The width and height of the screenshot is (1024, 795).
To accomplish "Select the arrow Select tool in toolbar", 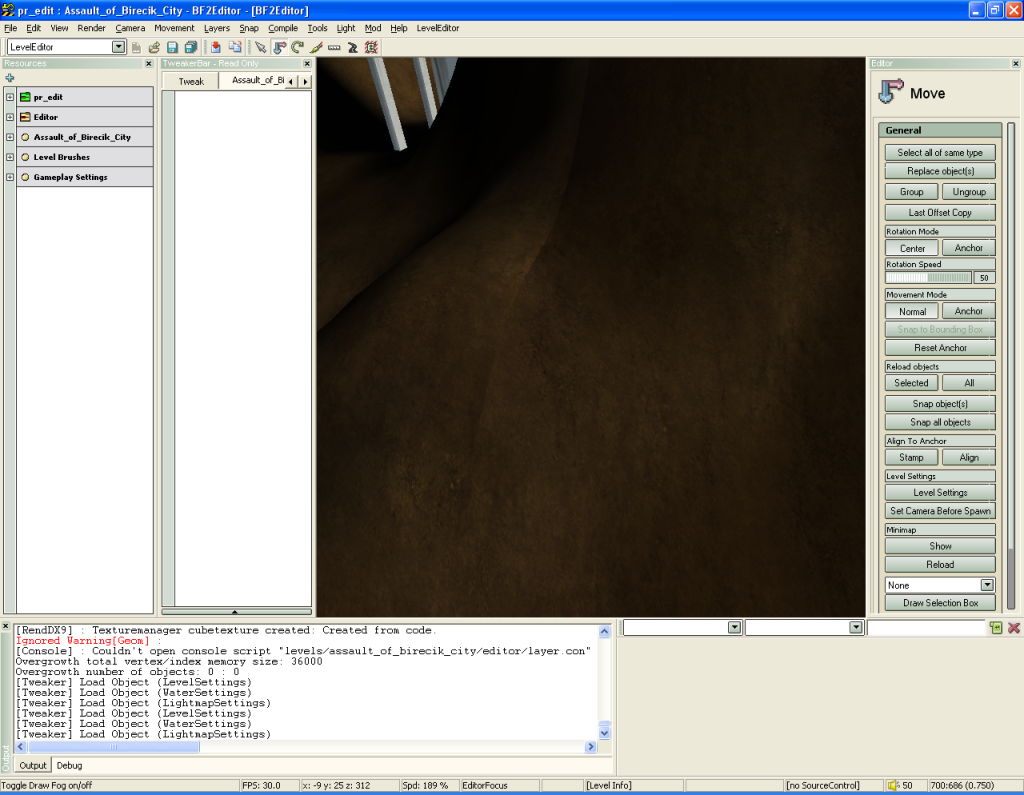I will pos(261,47).
